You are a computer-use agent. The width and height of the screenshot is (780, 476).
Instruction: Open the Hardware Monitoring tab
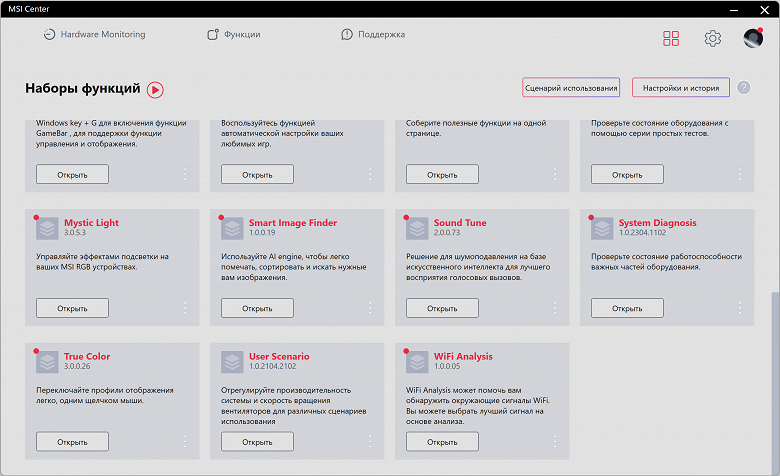point(95,34)
